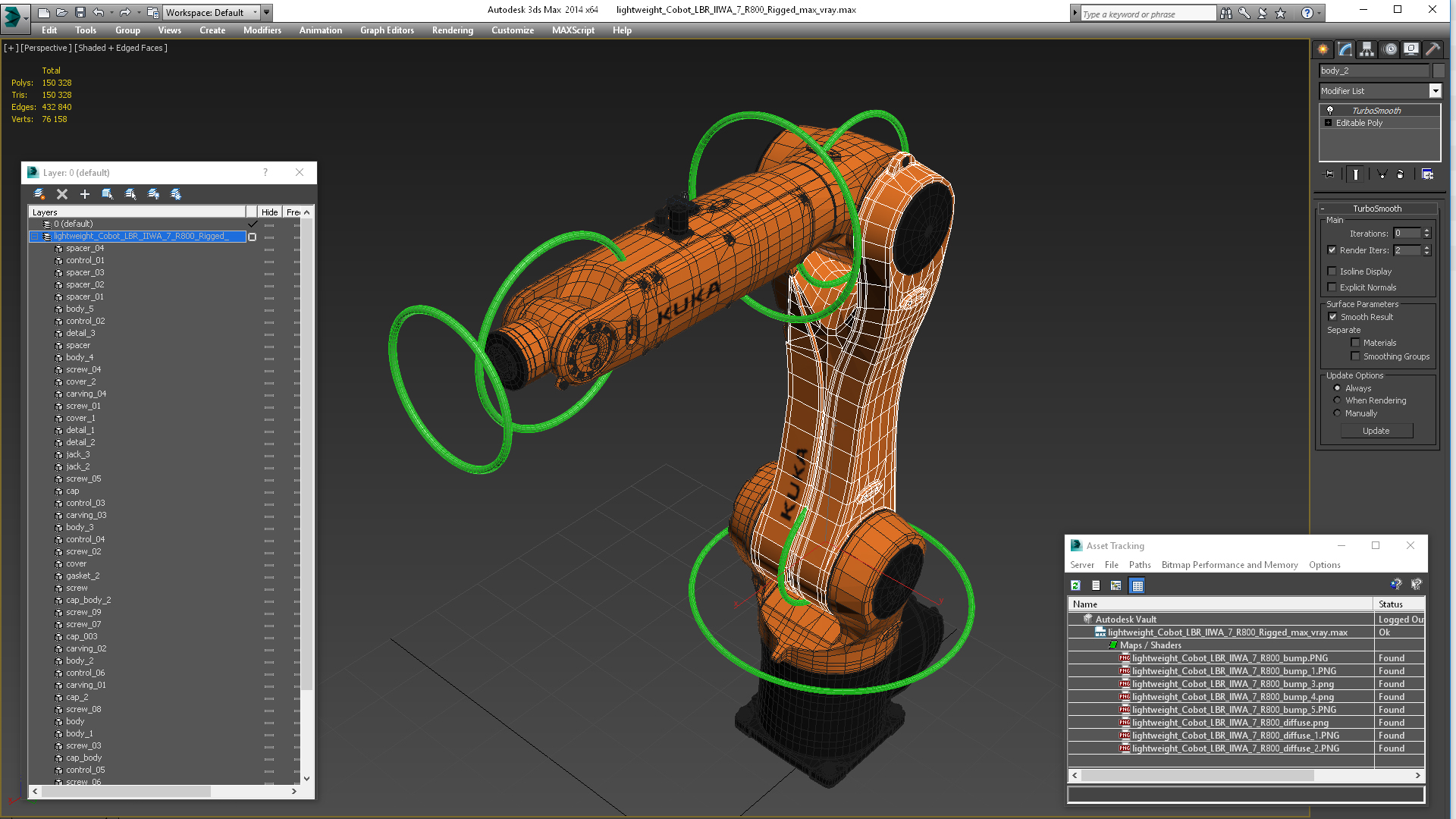Click the Update button
The width and height of the screenshot is (1456, 819).
pos(1376,431)
